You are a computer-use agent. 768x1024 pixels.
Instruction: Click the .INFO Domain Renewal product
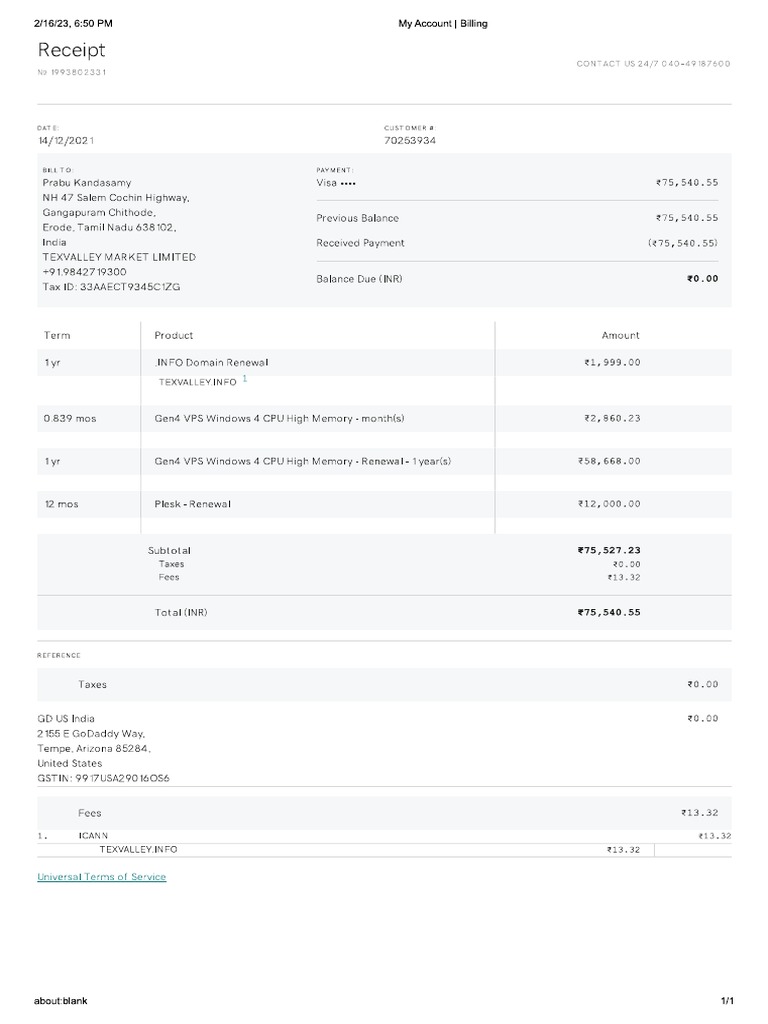pyautogui.click(x=211, y=362)
